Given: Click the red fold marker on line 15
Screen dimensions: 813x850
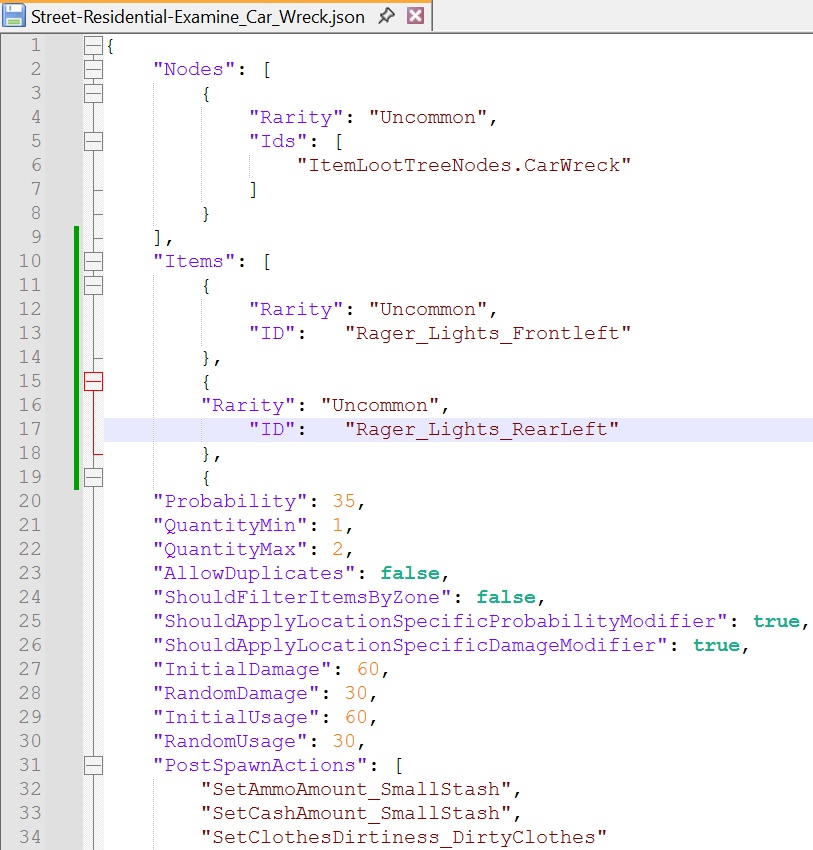Looking at the screenshot, I should point(93,381).
